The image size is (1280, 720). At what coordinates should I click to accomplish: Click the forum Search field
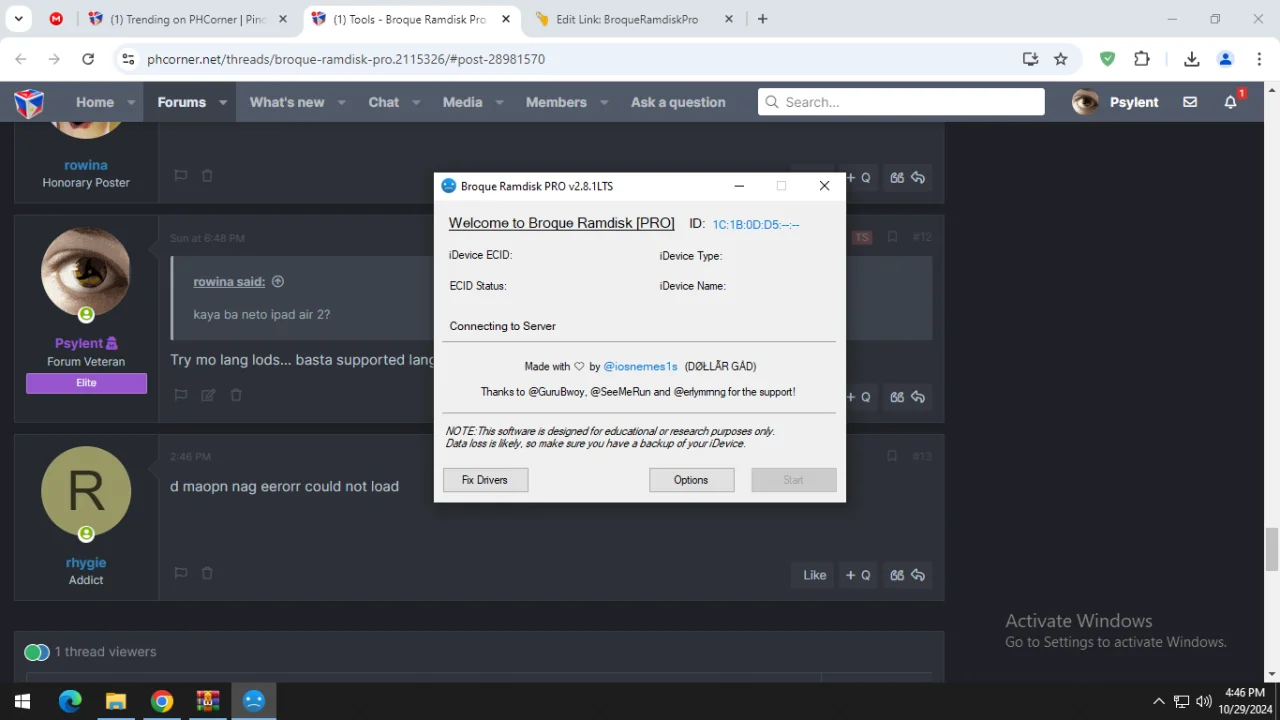click(x=901, y=102)
